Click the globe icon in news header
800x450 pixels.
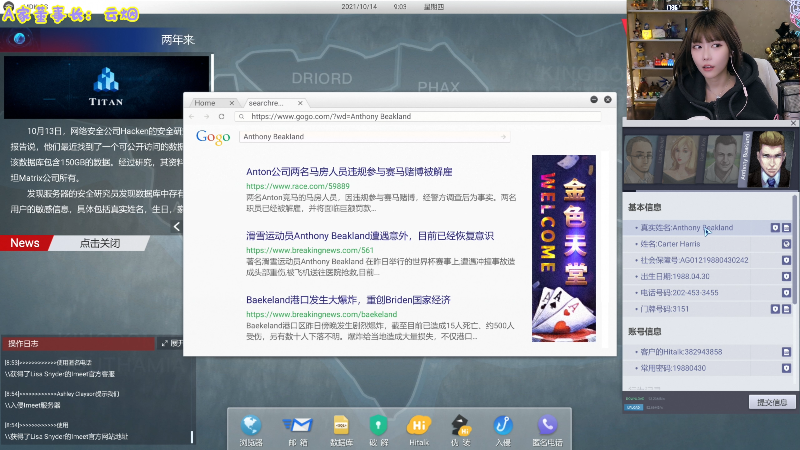pyautogui.click(x=19, y=39)
